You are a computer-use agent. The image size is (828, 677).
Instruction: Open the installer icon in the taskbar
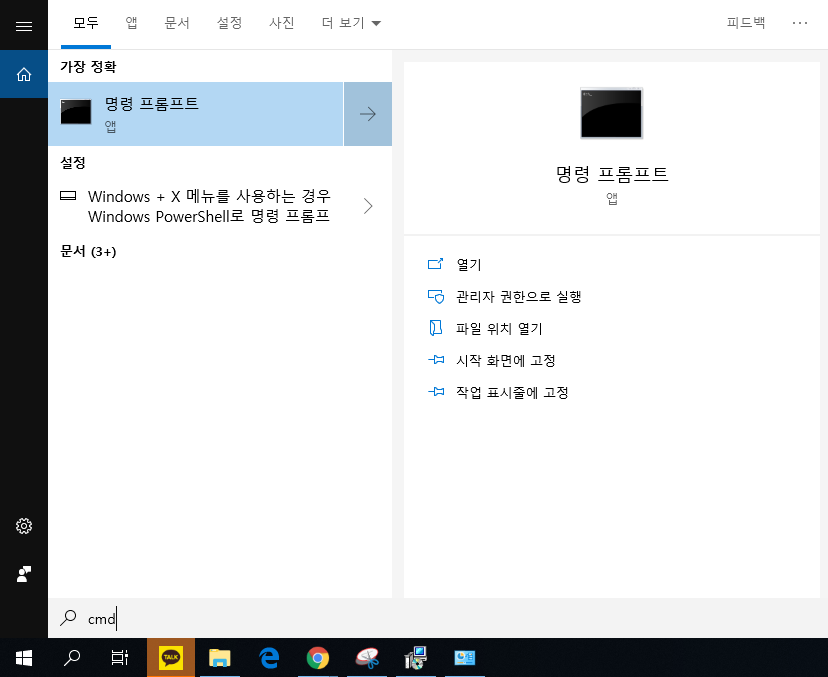(x=416, y=658)
